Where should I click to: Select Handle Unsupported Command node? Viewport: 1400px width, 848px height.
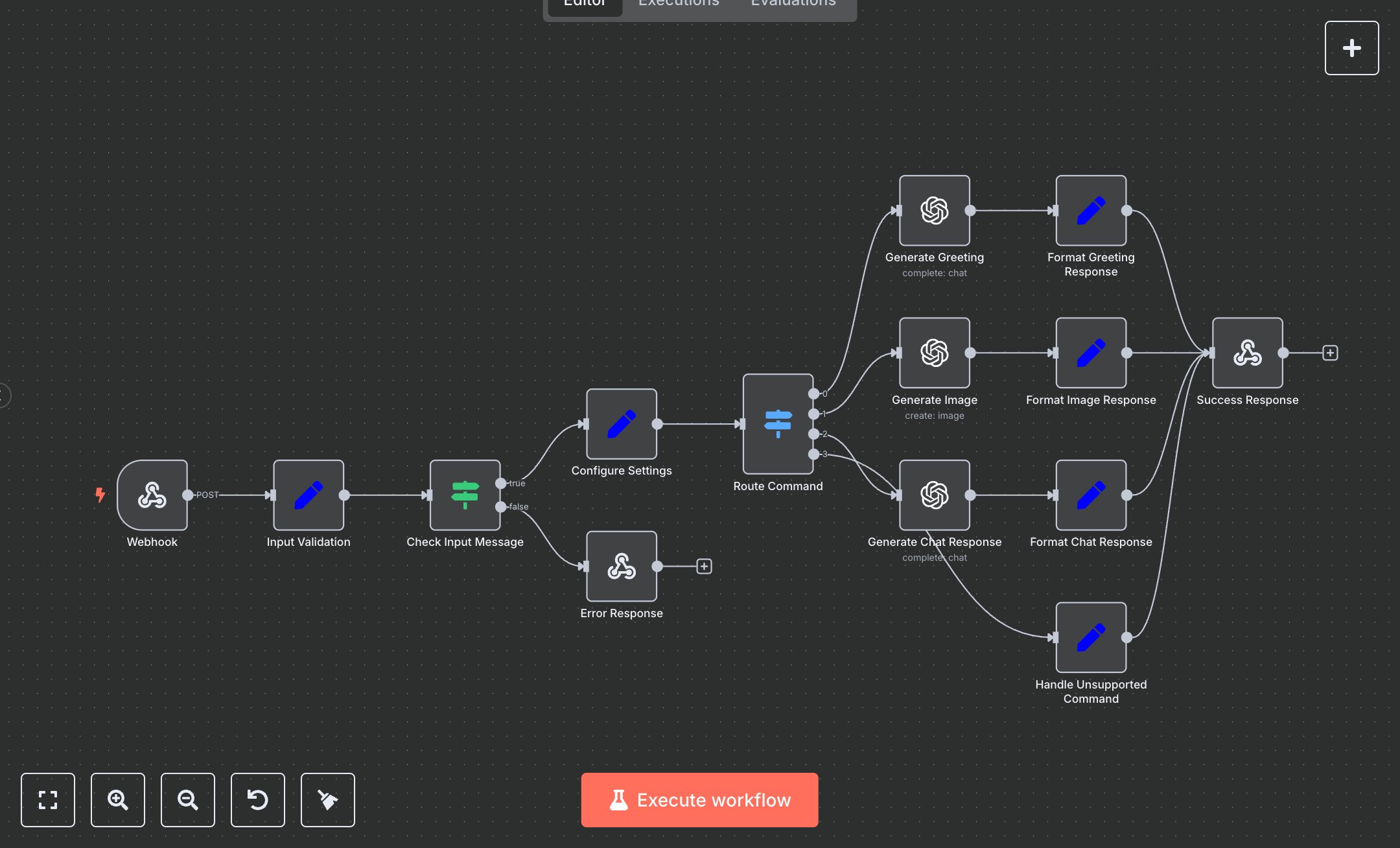tap(1091, 637)
